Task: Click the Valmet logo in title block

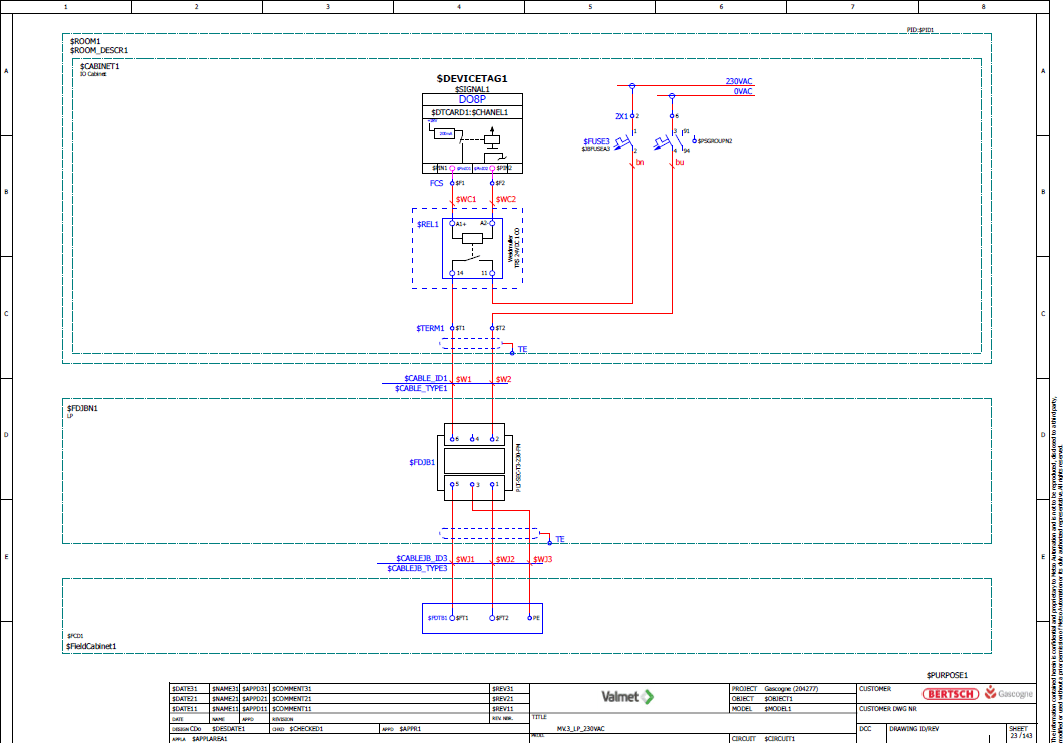Action: 627,696
